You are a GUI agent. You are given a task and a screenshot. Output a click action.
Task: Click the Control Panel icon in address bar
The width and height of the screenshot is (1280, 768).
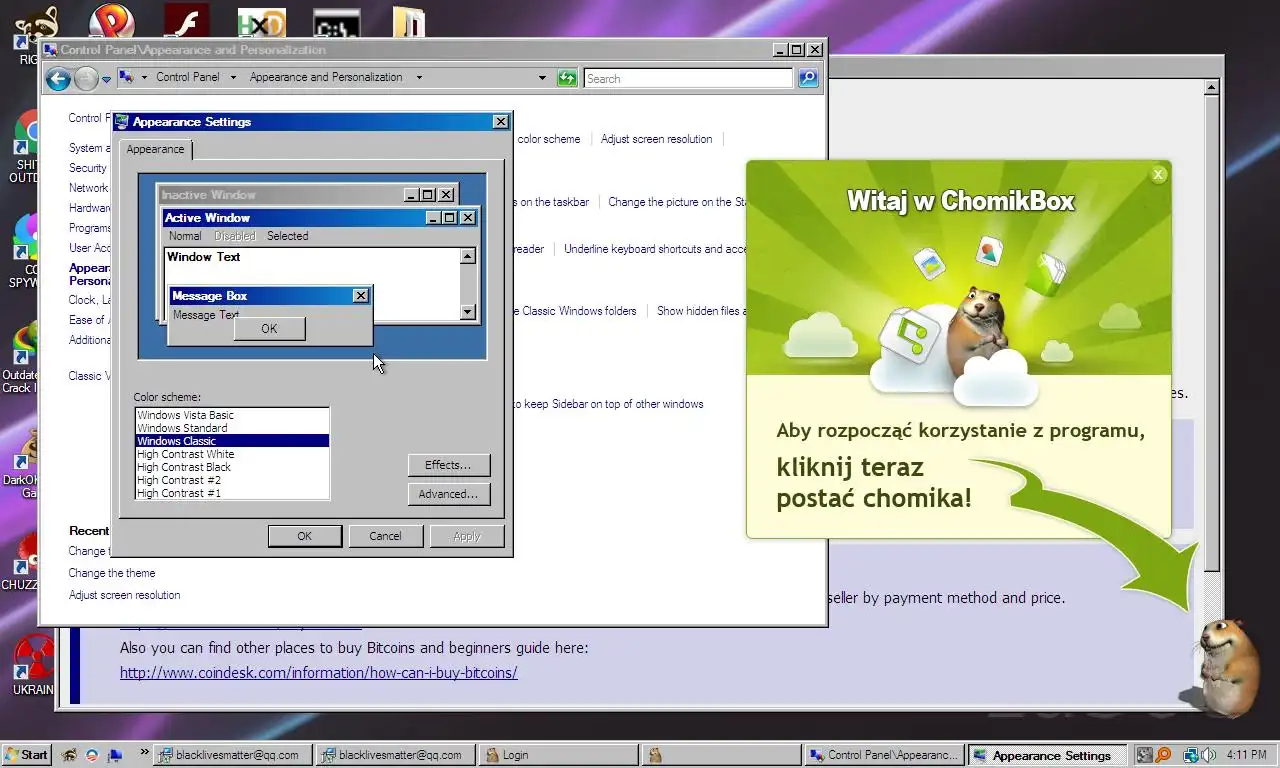pyautogui.click(x=126, y=77)
